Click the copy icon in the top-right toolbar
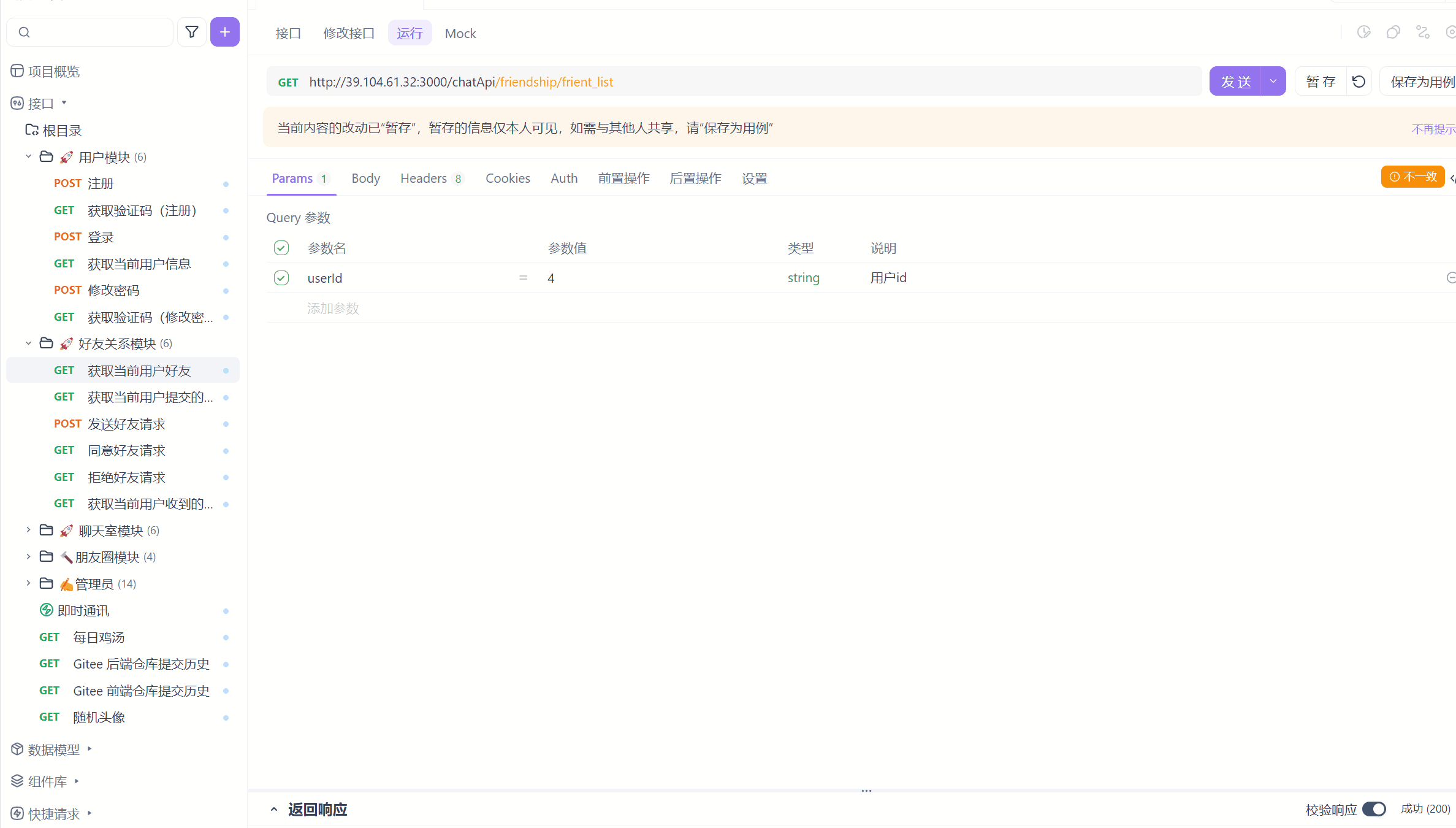The image size is (1456, 828). click(x=1393, y=33)
